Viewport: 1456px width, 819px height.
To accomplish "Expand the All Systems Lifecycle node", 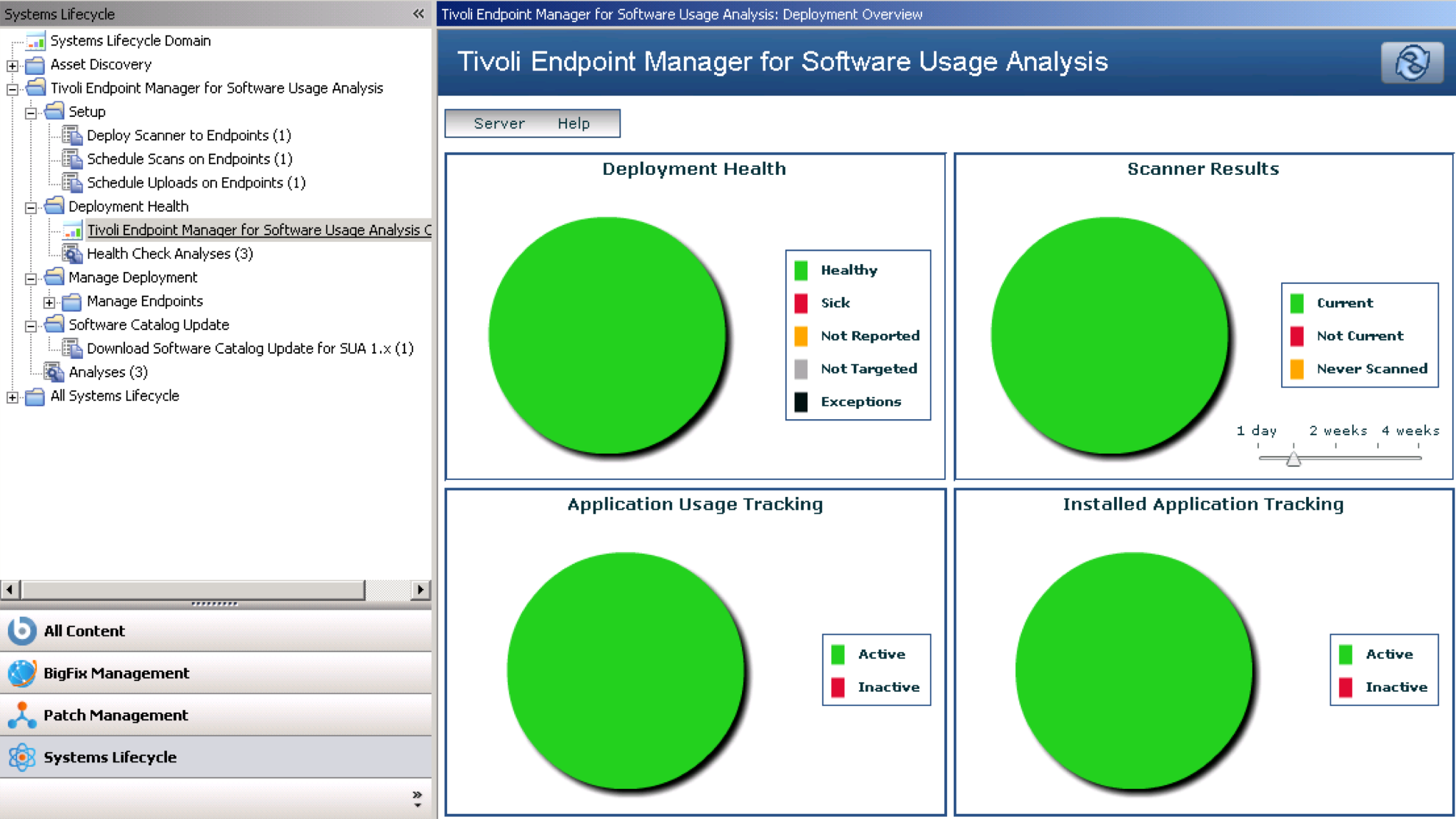I will coord(13,397).
